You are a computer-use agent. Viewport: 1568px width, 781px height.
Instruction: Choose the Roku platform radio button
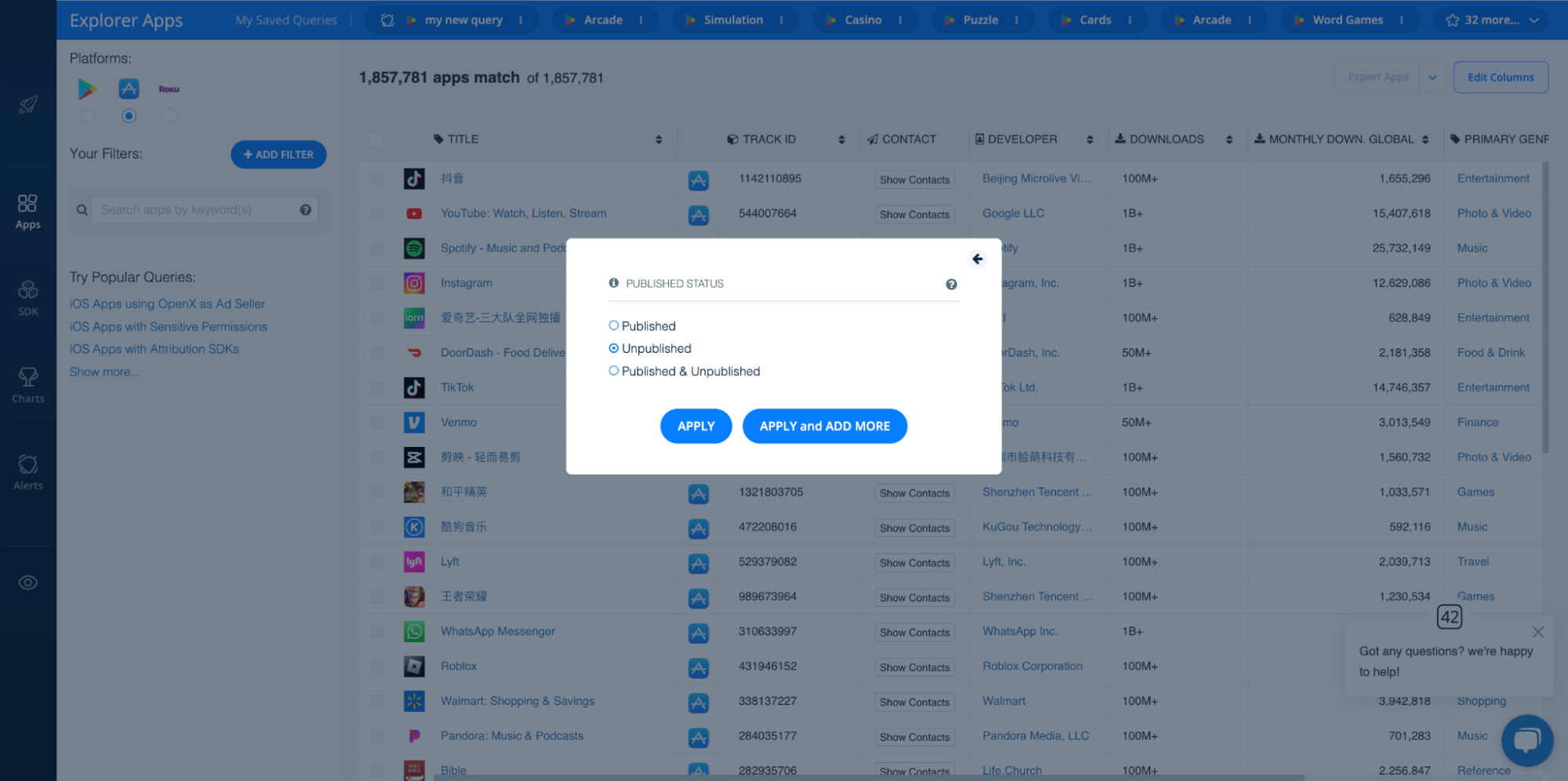[x=169, y=116]
